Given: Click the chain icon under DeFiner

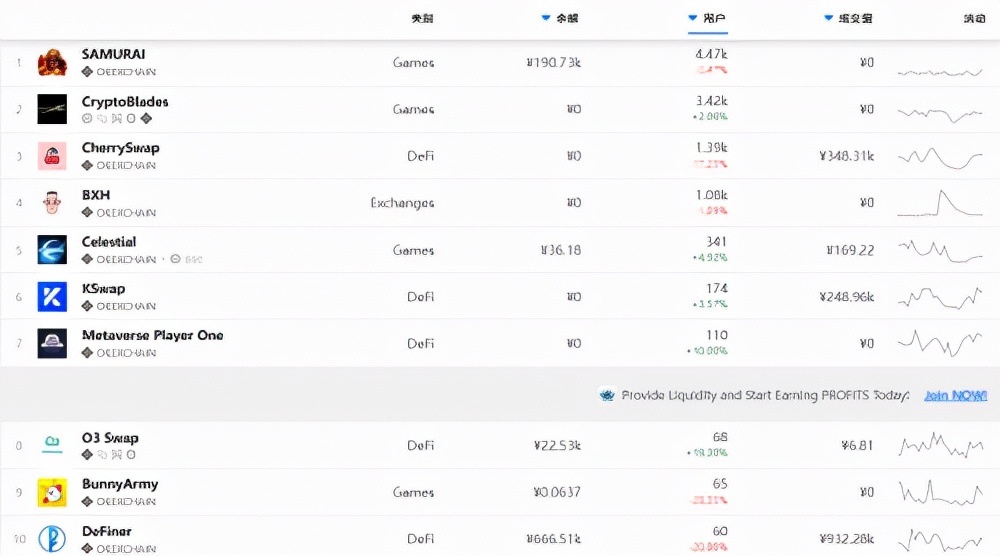Looking at the screenshot, I should click(87, 548).
